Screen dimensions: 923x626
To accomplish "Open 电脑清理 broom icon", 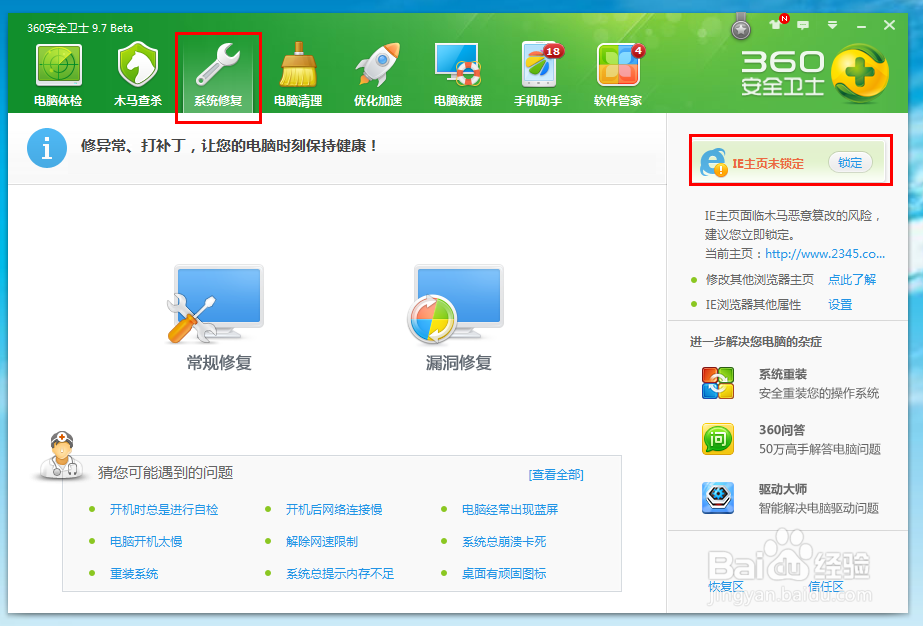I will 298,75.
